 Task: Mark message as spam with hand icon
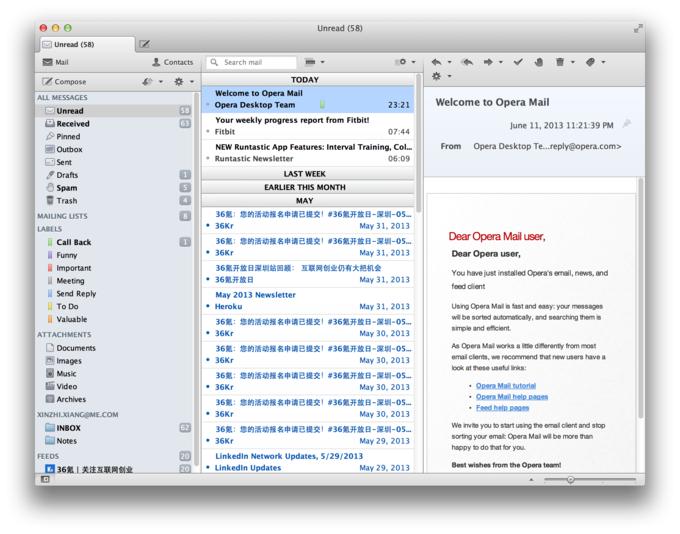[539, 62]
